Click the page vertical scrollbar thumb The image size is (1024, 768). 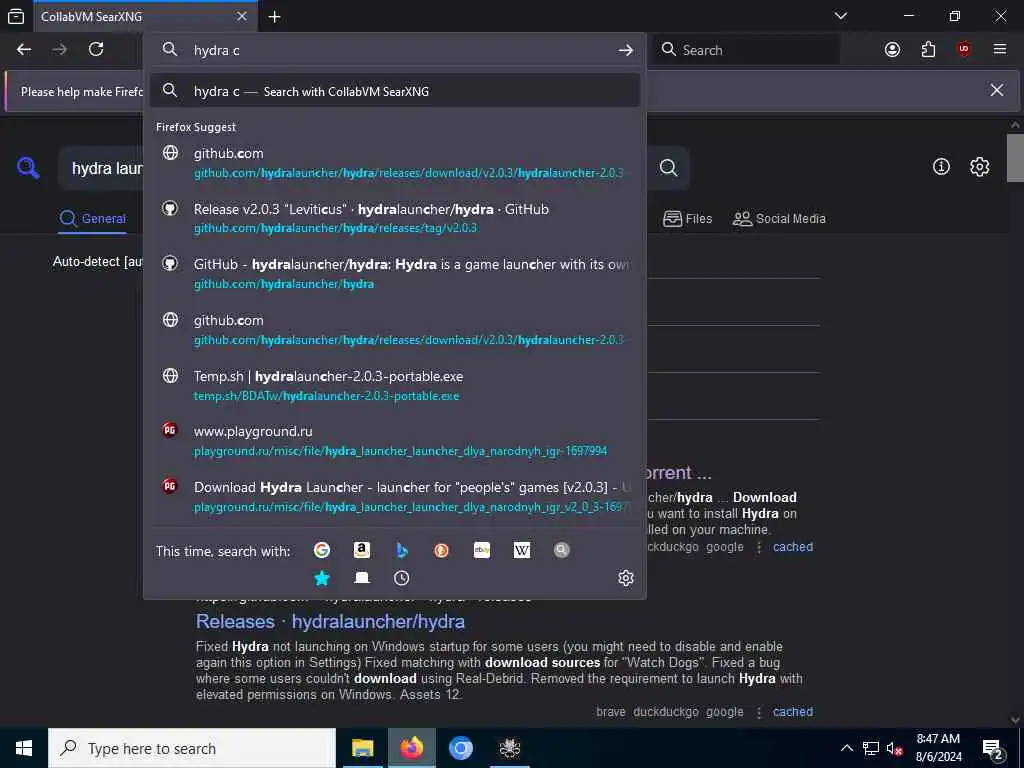(1015, 157)
